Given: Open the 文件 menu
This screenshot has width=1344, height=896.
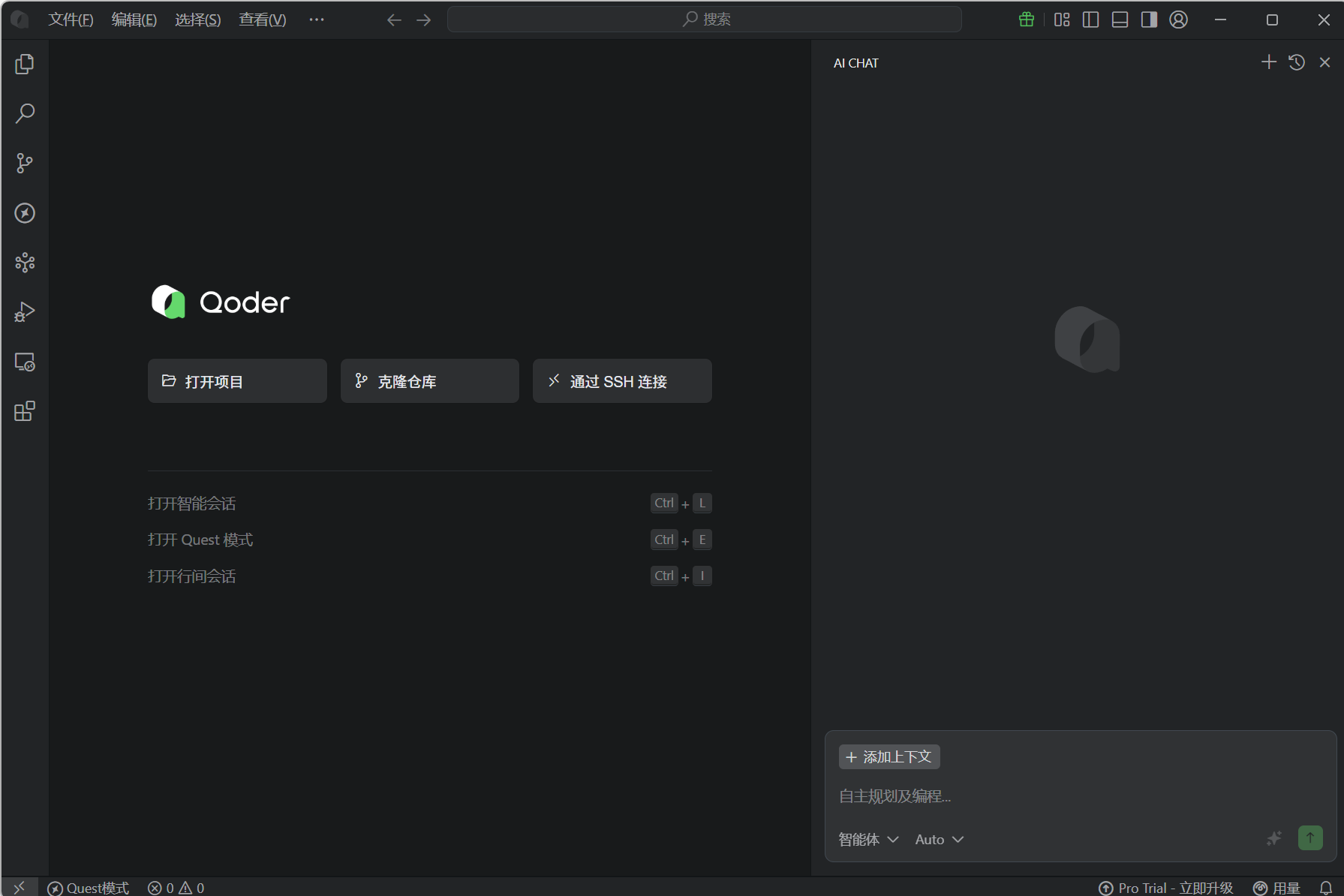Looking at the screenshot, I should [71, 20].
